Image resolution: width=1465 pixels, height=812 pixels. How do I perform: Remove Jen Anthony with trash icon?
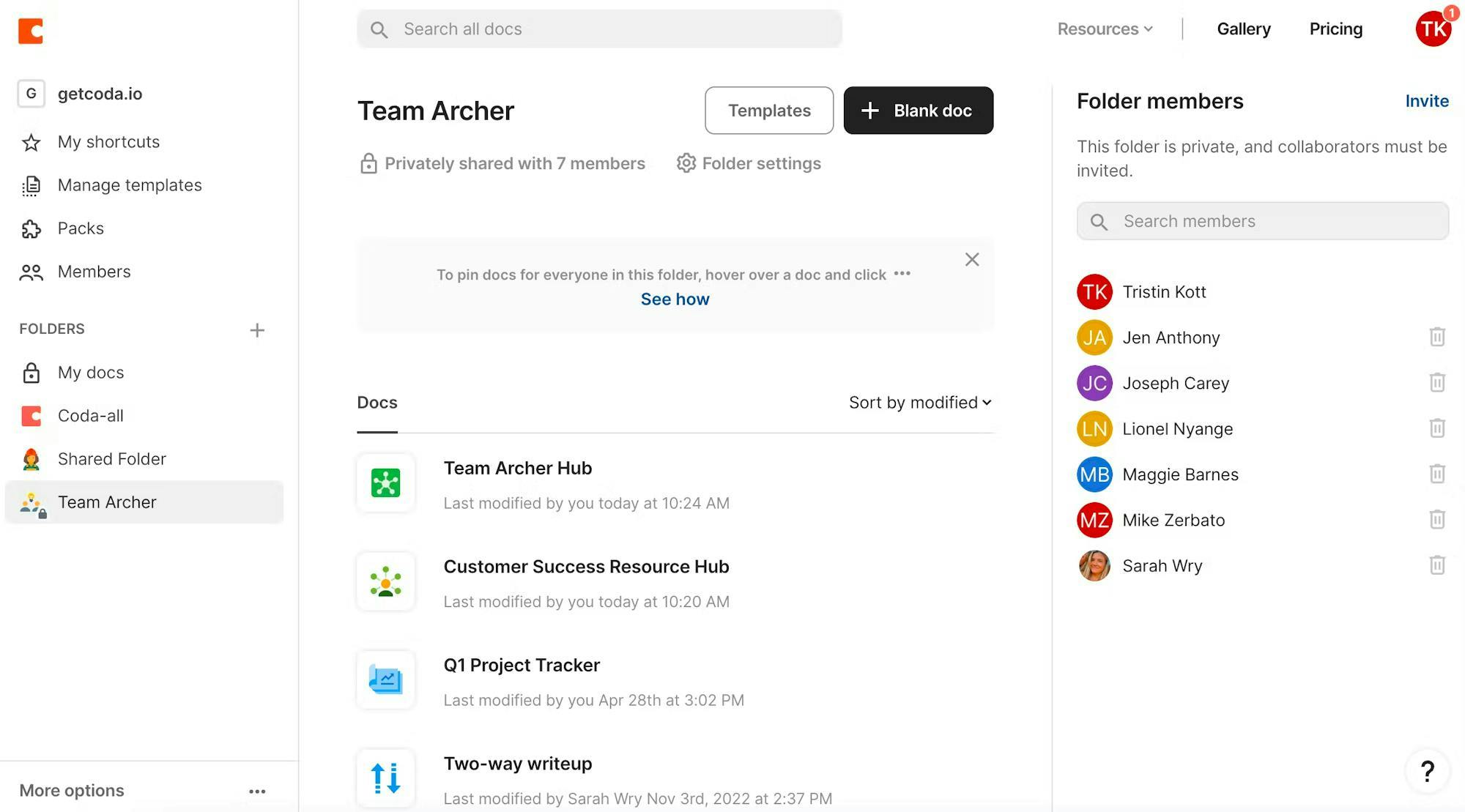click(1437, 337)
